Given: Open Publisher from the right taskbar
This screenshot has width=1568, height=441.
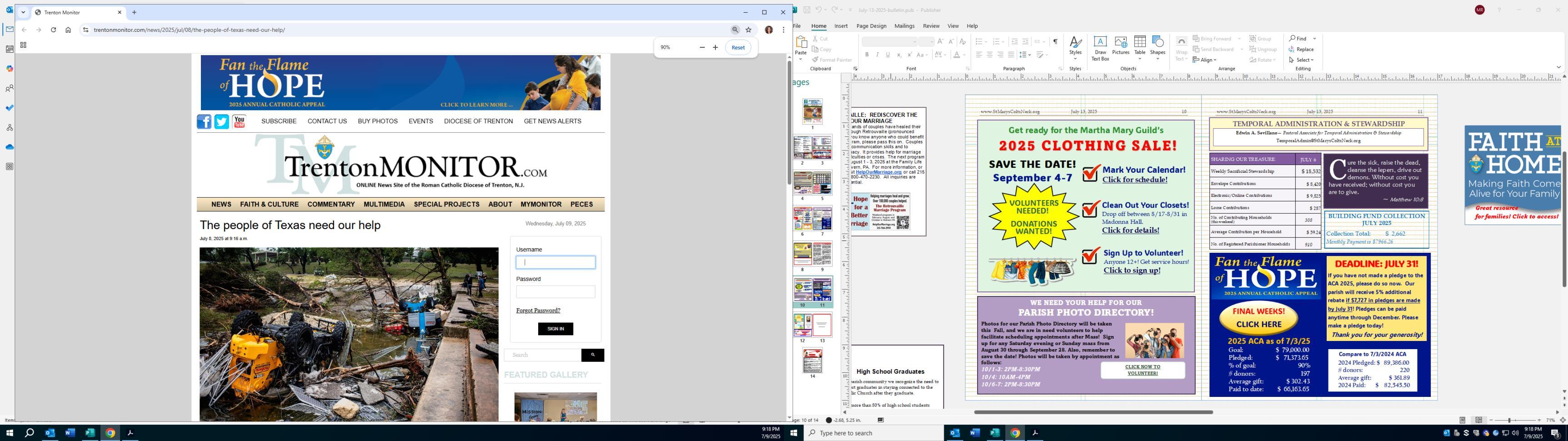Looking at the screenshot, I should click(x=994, y=433).
